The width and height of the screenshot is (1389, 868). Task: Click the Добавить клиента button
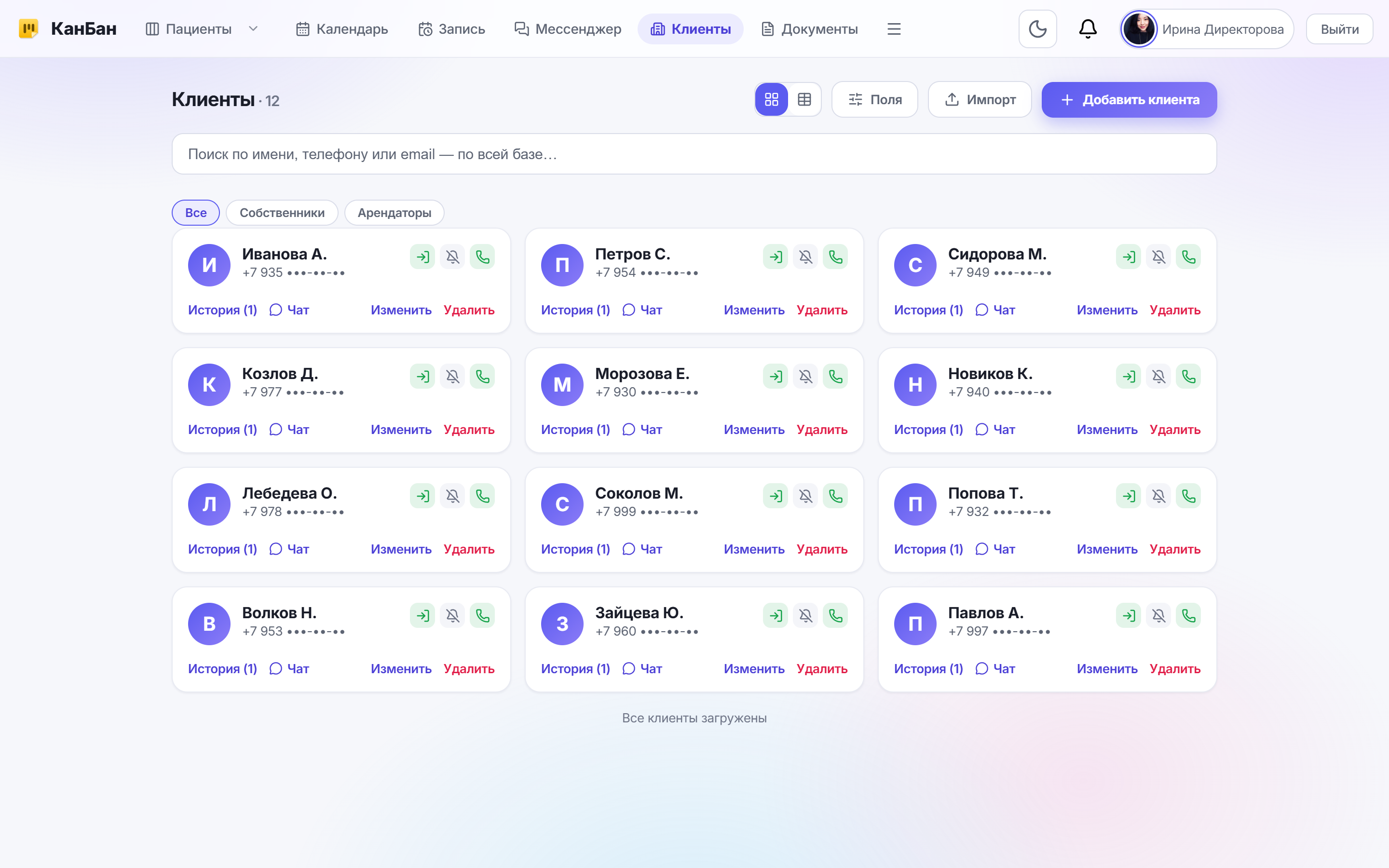click(x=1129, y=99)
